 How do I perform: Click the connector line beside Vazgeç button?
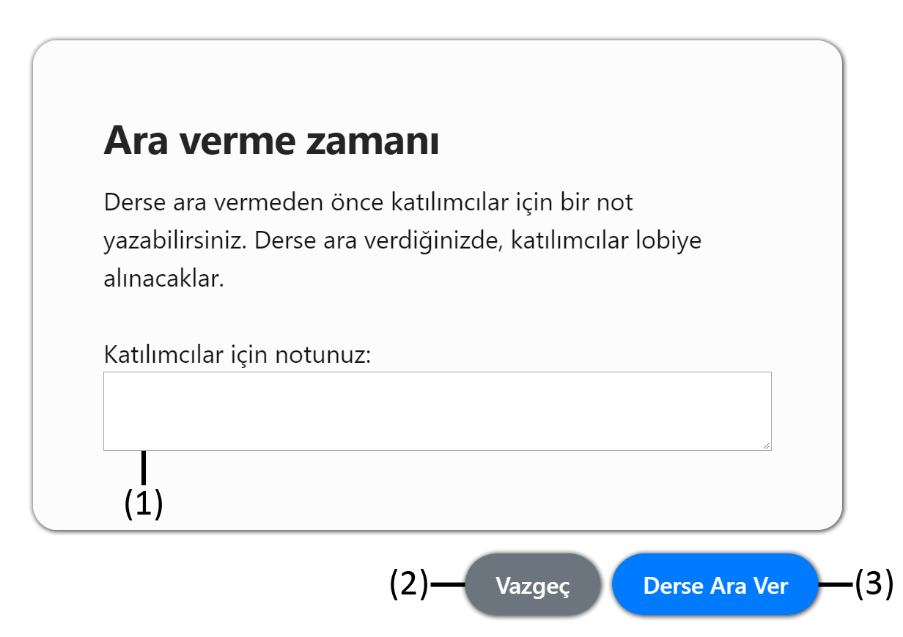pos(447,584)
